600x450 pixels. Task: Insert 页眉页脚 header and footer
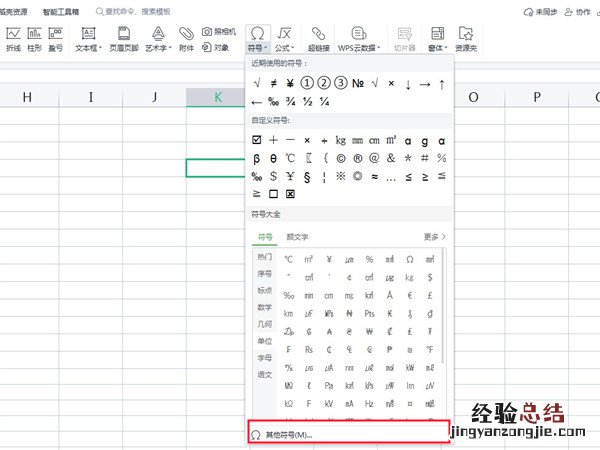[123, 38]
